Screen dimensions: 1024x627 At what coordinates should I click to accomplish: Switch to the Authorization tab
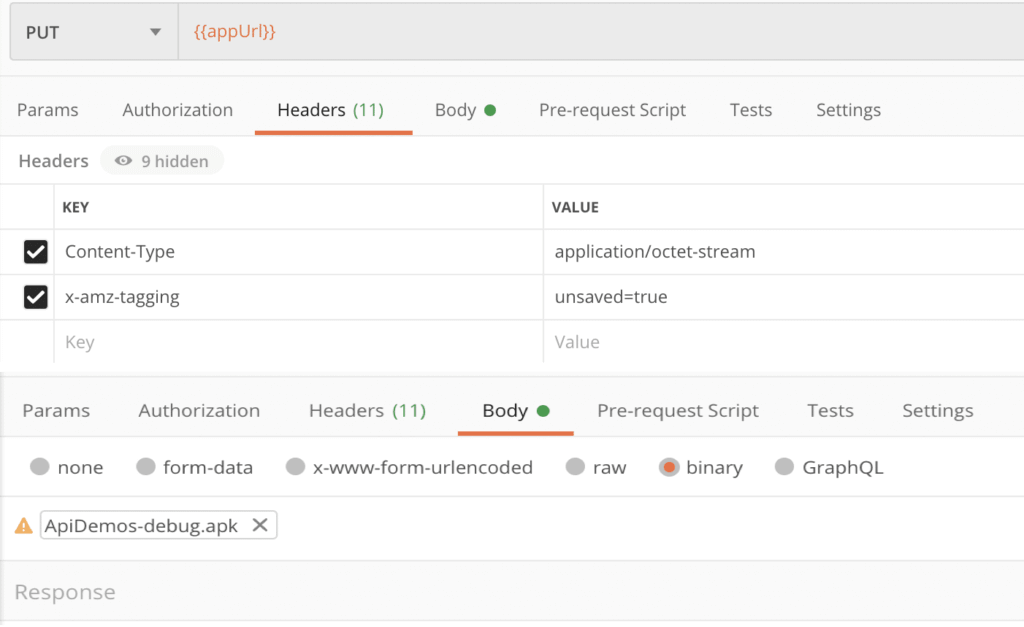tap(199, 410)
